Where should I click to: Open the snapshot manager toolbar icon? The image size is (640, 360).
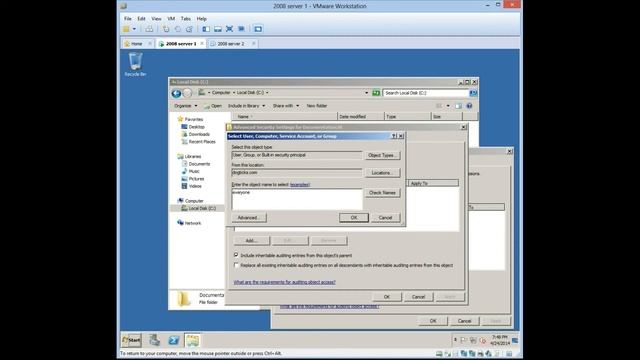(189, 29)
